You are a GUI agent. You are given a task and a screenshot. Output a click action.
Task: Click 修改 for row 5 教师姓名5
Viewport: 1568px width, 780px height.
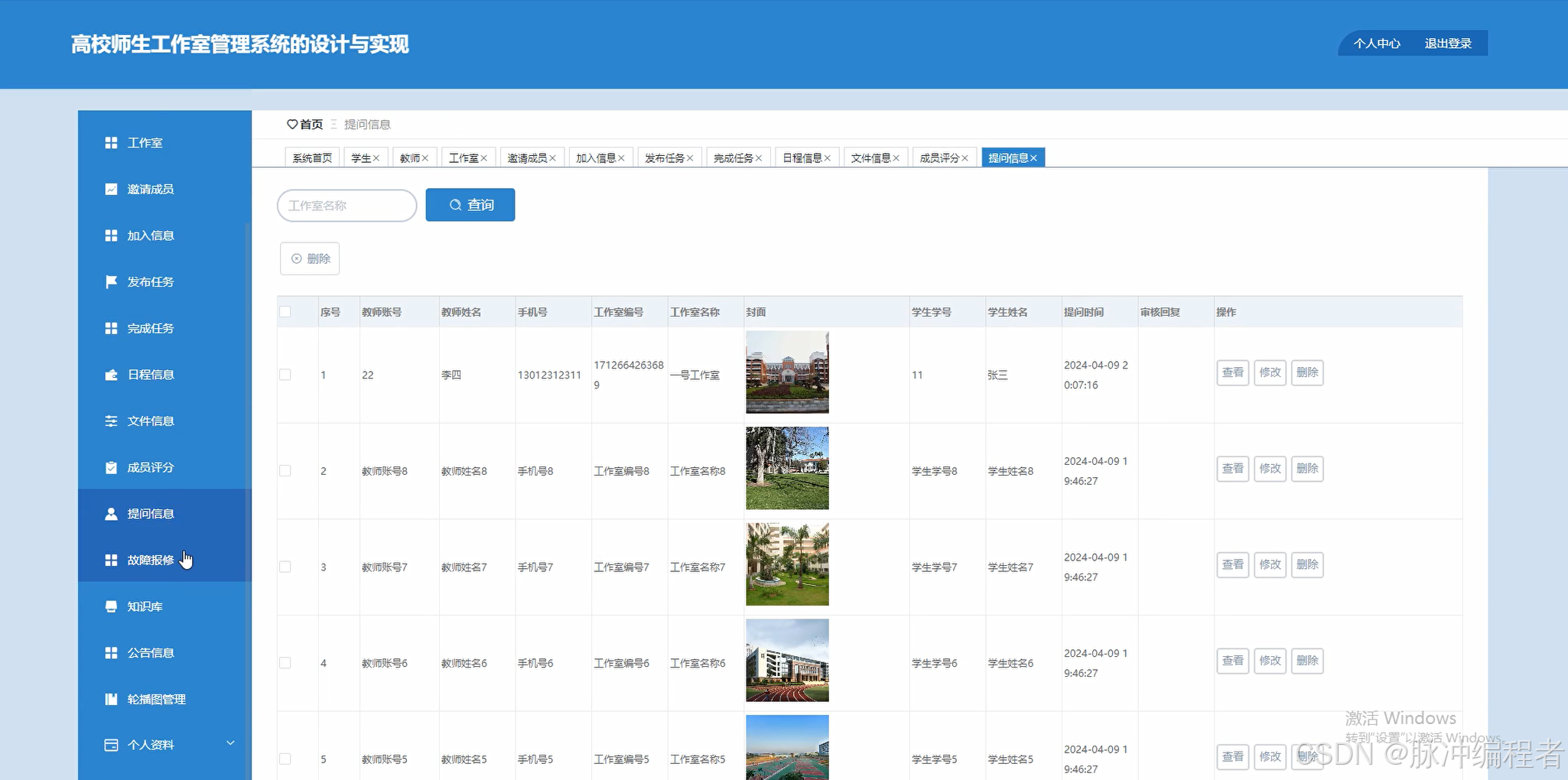pyautogui.click(x=1270, y=757)
